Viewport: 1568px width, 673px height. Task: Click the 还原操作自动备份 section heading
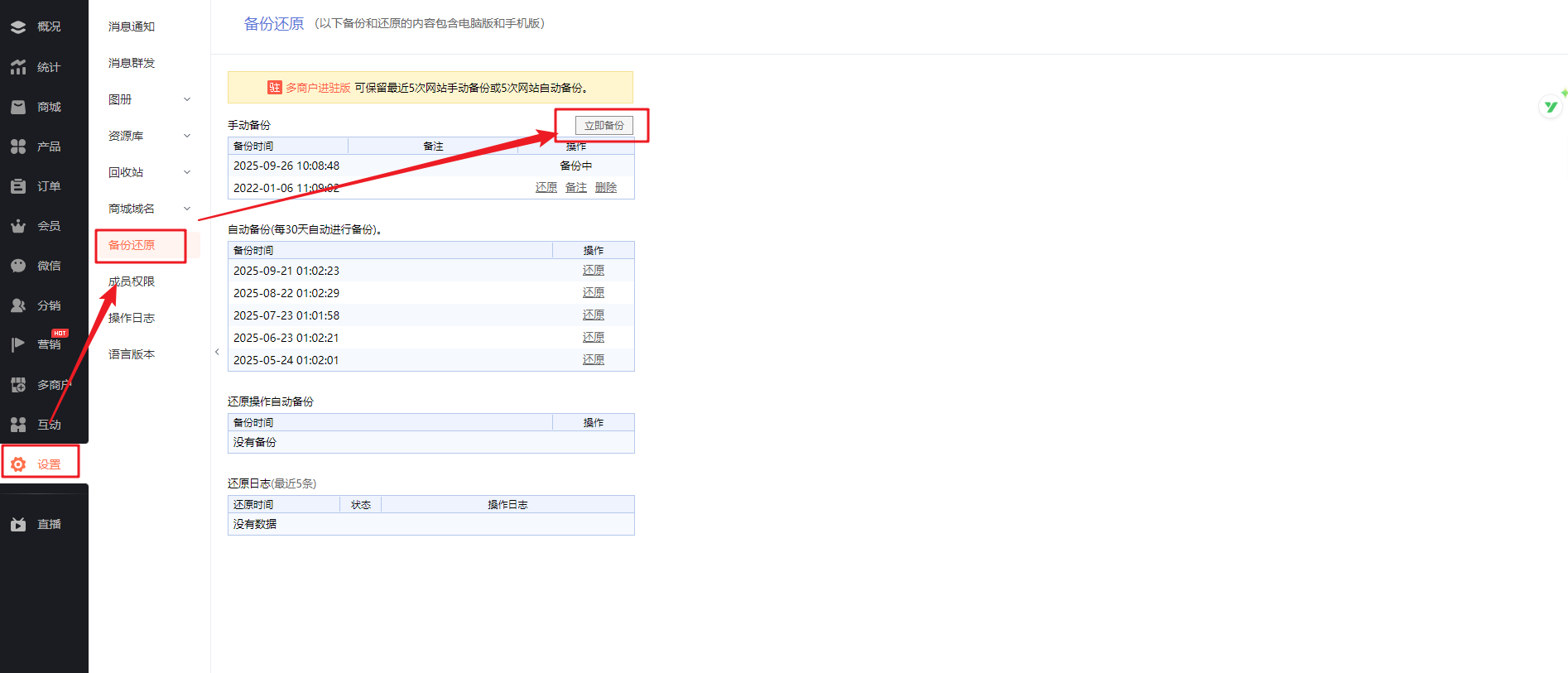point(271,401)
